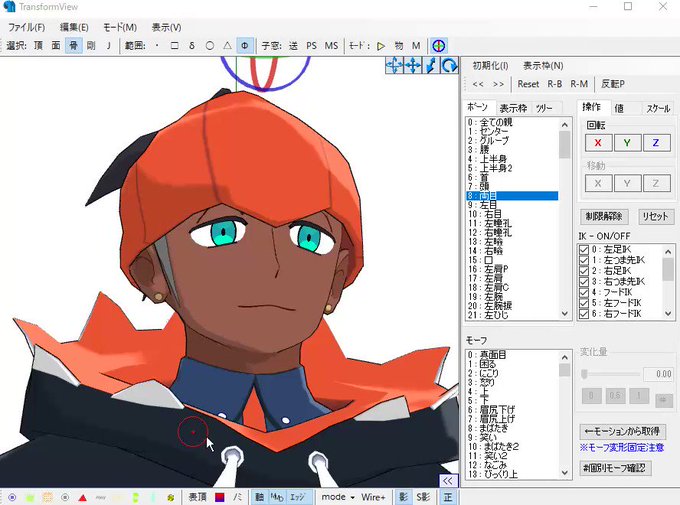Toggle the colored crosshair manipulator handle
680x505 pixels.
[x=438, y=46]
